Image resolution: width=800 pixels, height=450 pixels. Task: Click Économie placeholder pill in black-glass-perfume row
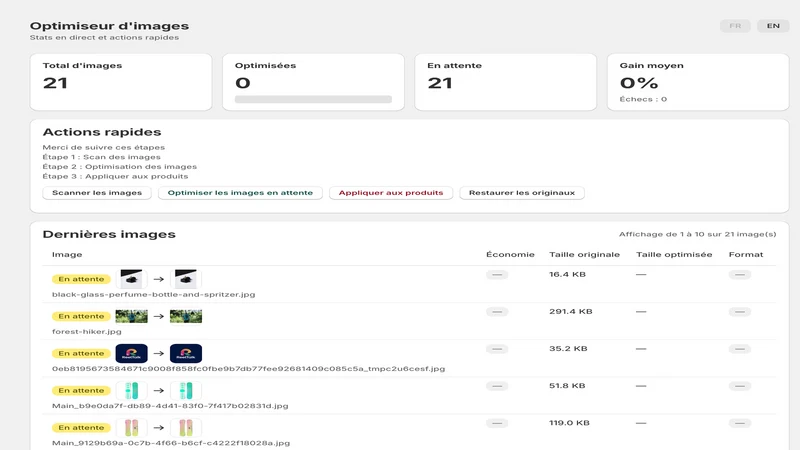497,274
